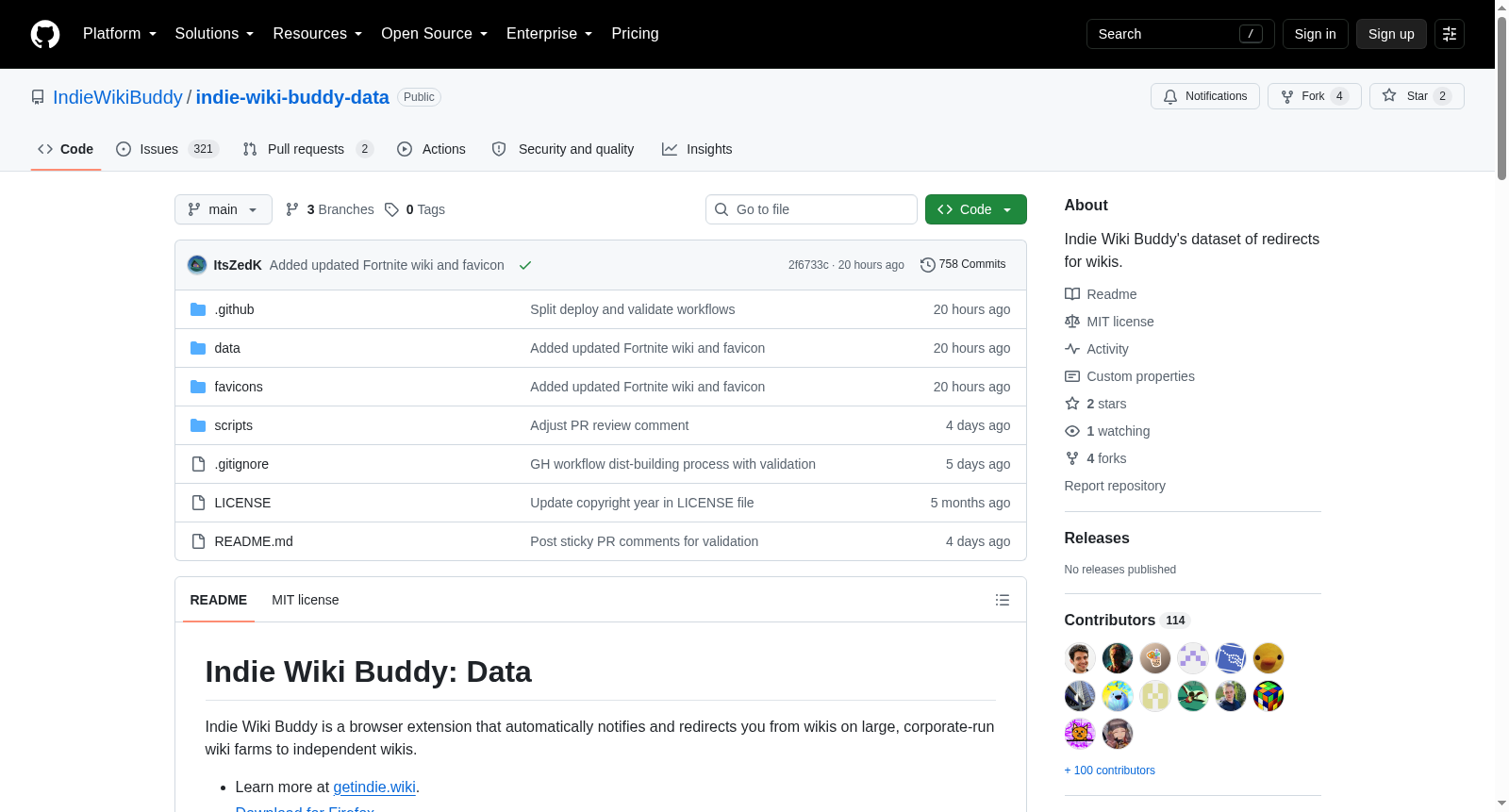View the 3 Branches link
This screenshot has height=812, width=1509.
tap(330, 209)
